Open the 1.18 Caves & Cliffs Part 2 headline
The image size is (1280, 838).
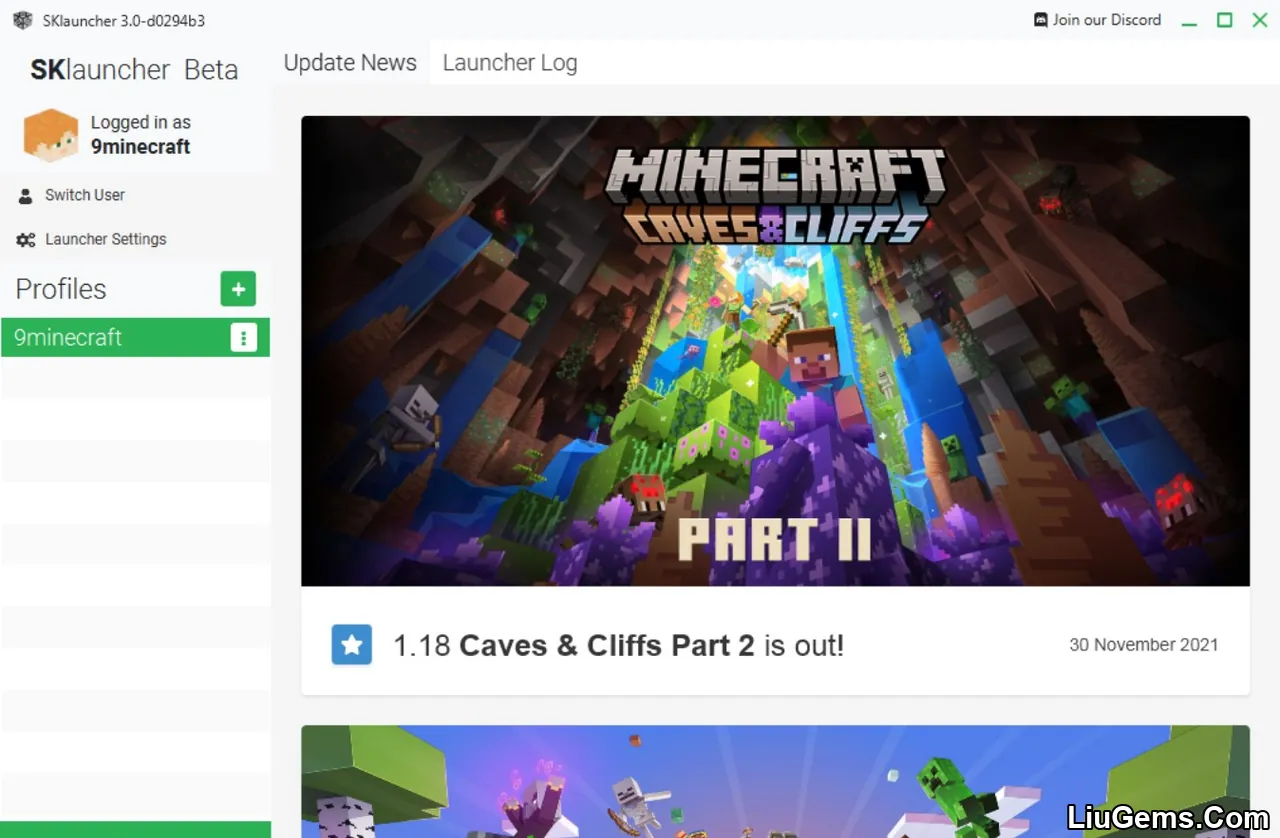pos(618,645)
